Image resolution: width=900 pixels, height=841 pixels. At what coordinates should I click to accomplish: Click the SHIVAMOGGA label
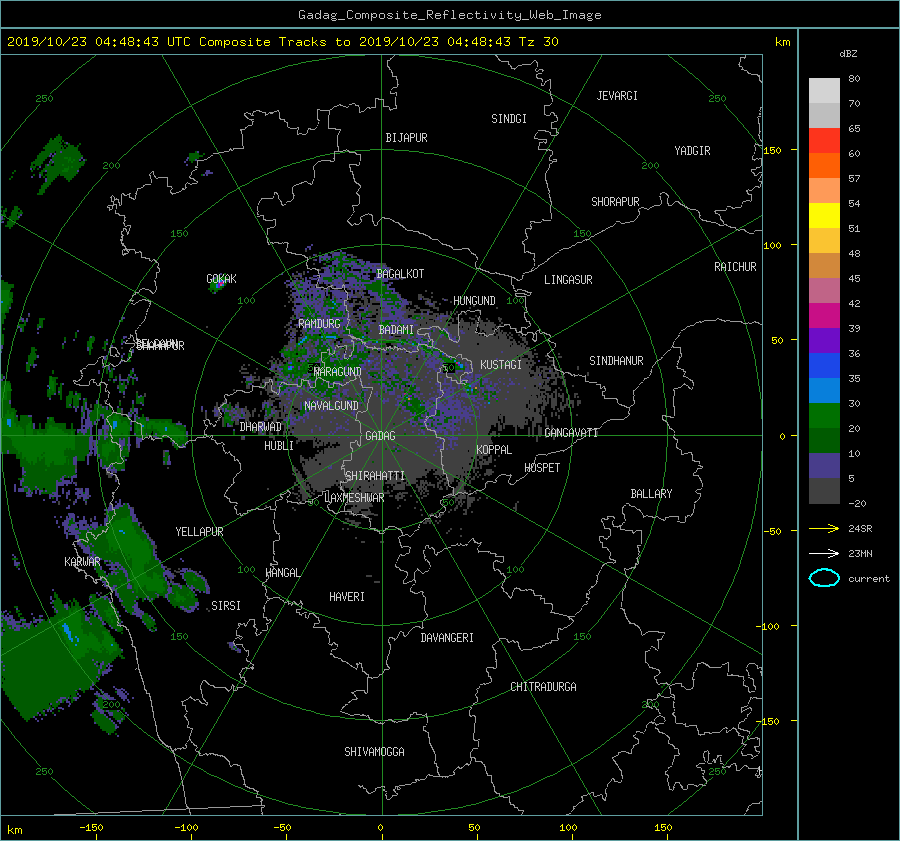click(374, 752)
